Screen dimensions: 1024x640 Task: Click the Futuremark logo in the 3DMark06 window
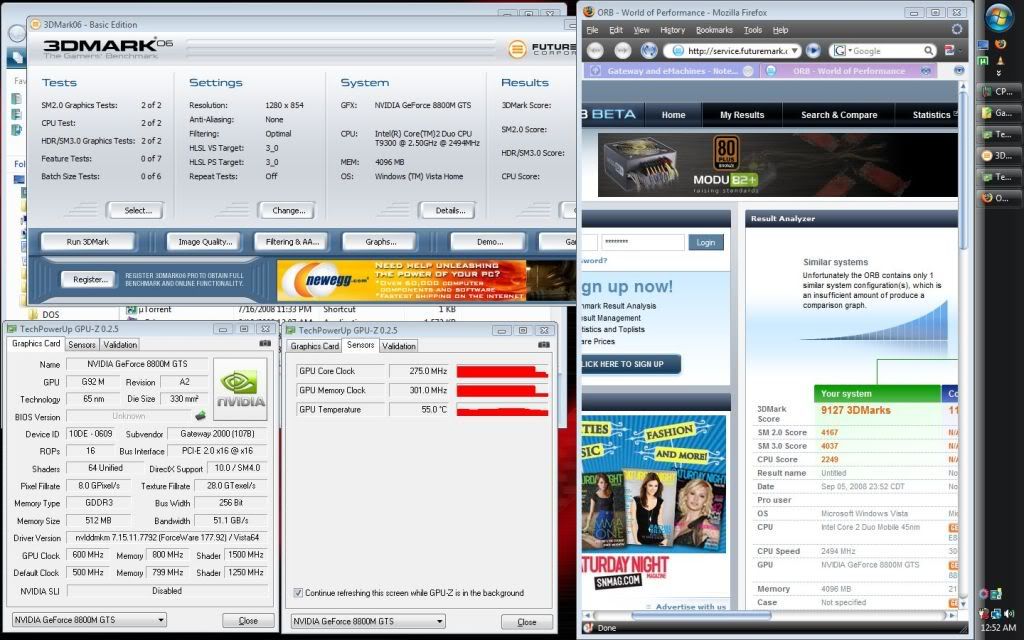(542, 49)
